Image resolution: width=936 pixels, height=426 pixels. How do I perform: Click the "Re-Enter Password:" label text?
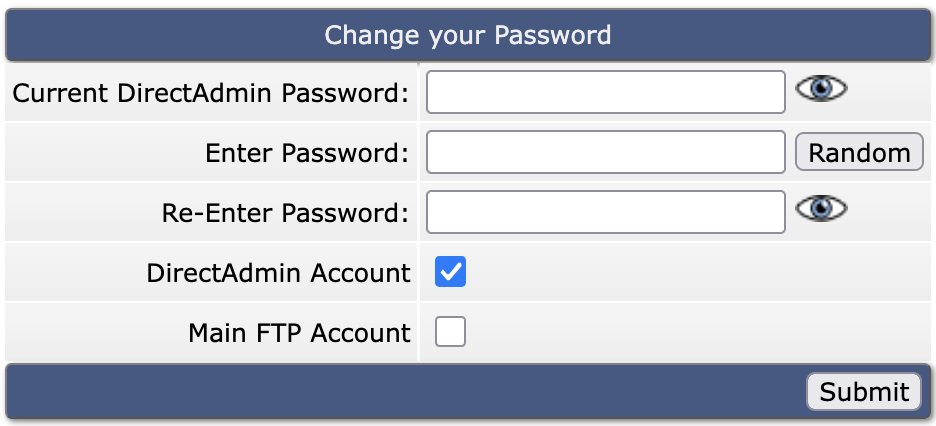285,213
